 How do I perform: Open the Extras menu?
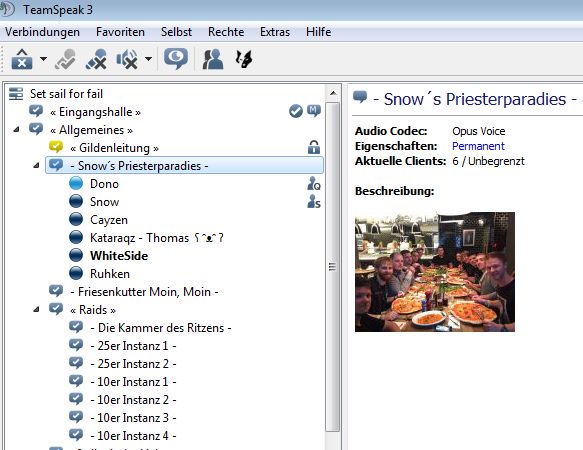pos(275,32)
